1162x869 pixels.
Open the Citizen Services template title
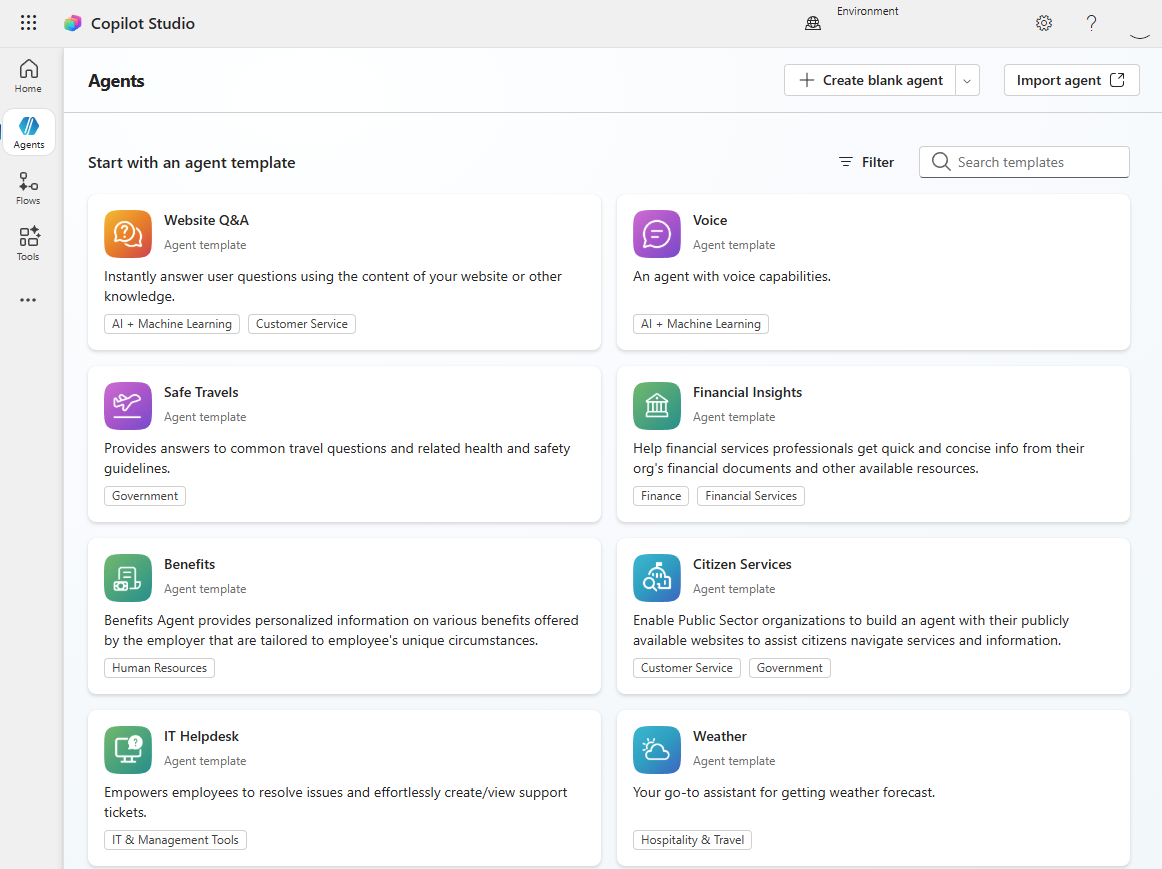[743, 564]
